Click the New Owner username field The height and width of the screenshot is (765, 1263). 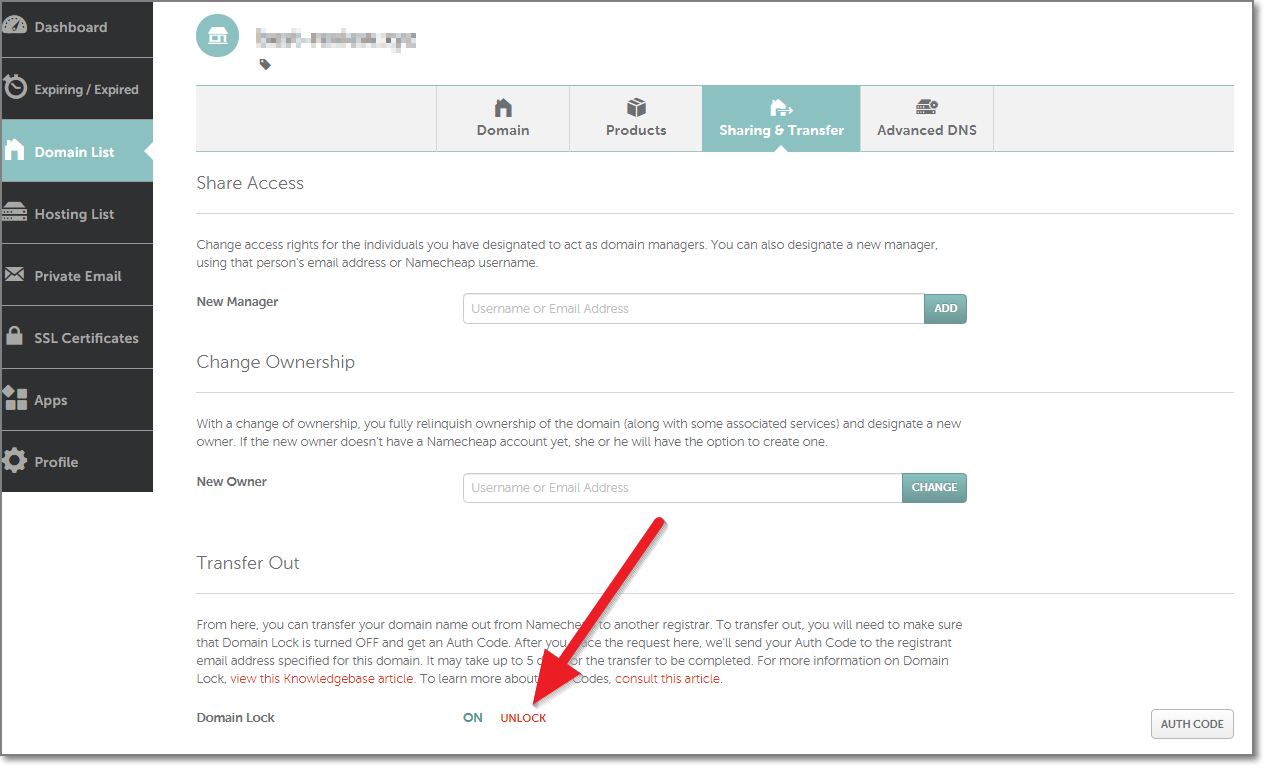(682, 487)
